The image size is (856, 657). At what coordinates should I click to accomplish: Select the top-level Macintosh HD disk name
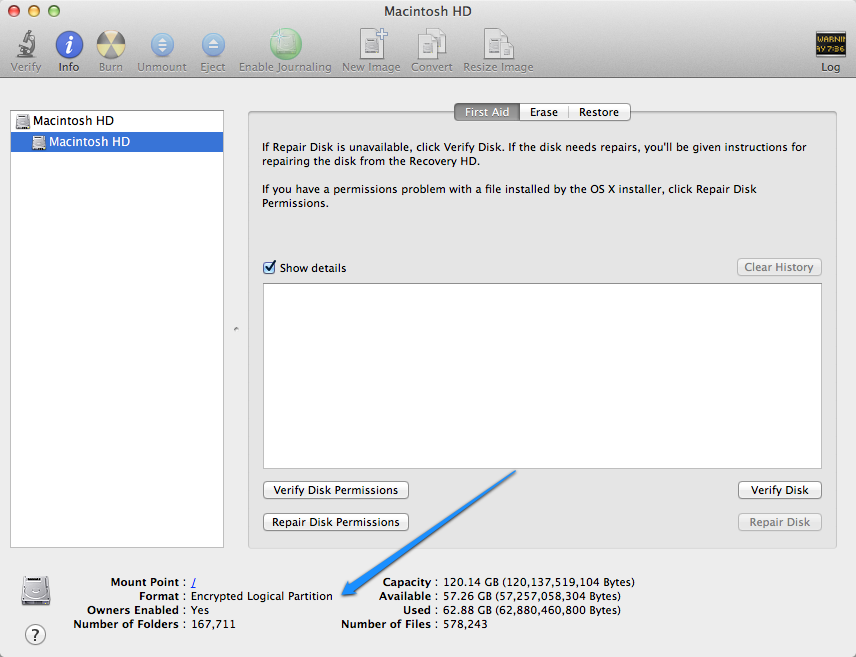(x=73, y=121)
